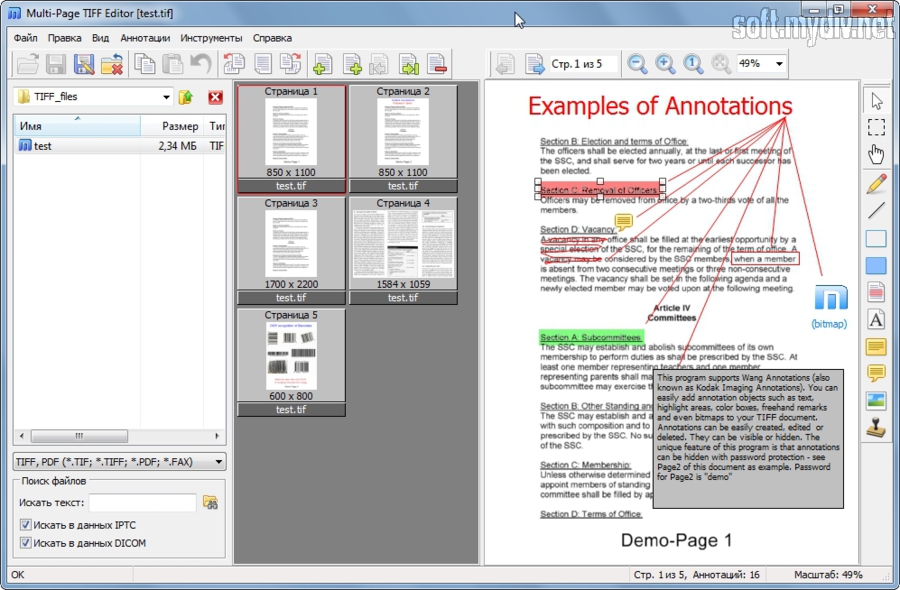Select the pencil freehand annotation tool
Viewport: 900px width, 590px height.
(x=876, y=184)
